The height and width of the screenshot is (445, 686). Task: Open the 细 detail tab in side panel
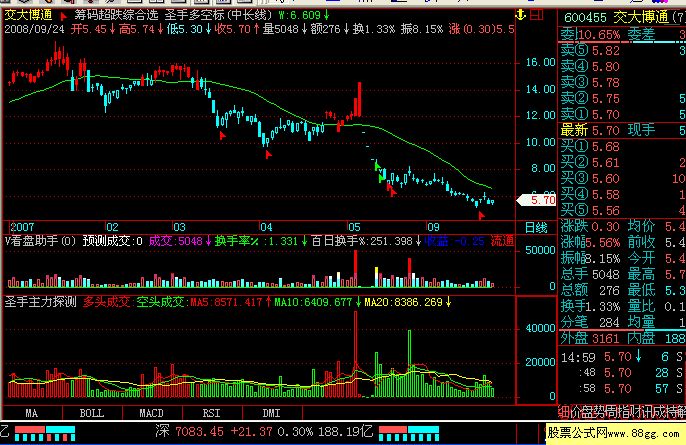point(564,411)
